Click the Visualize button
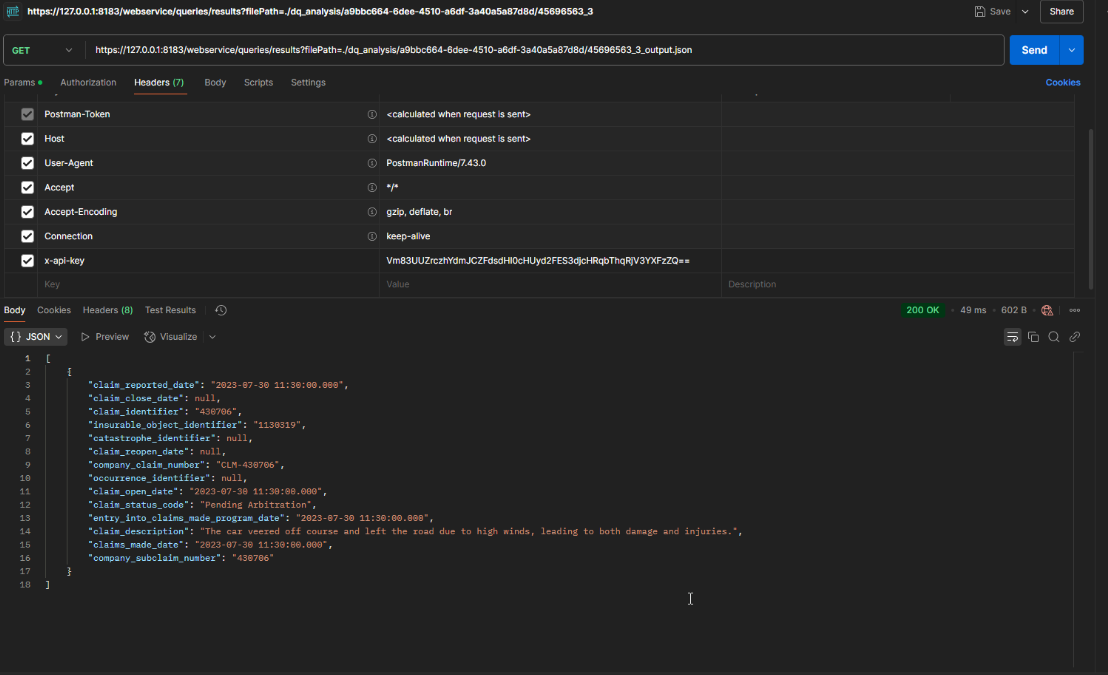1108x675 pixels. point(171,337)
